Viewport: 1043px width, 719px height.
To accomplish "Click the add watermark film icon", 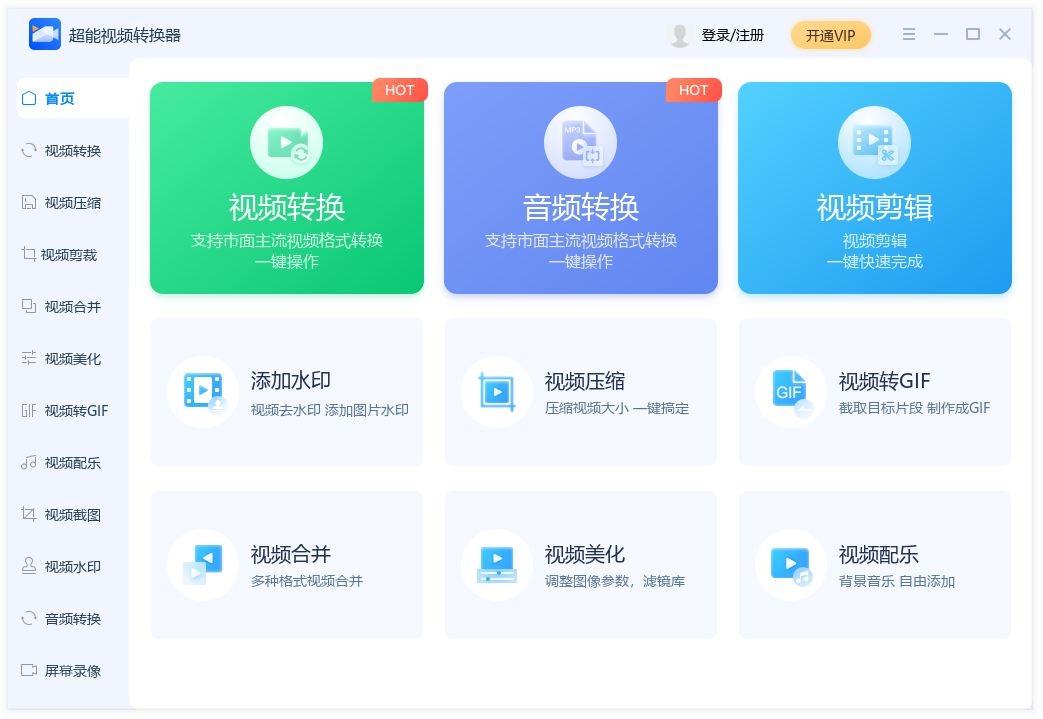I will click(x=203, y=392).
